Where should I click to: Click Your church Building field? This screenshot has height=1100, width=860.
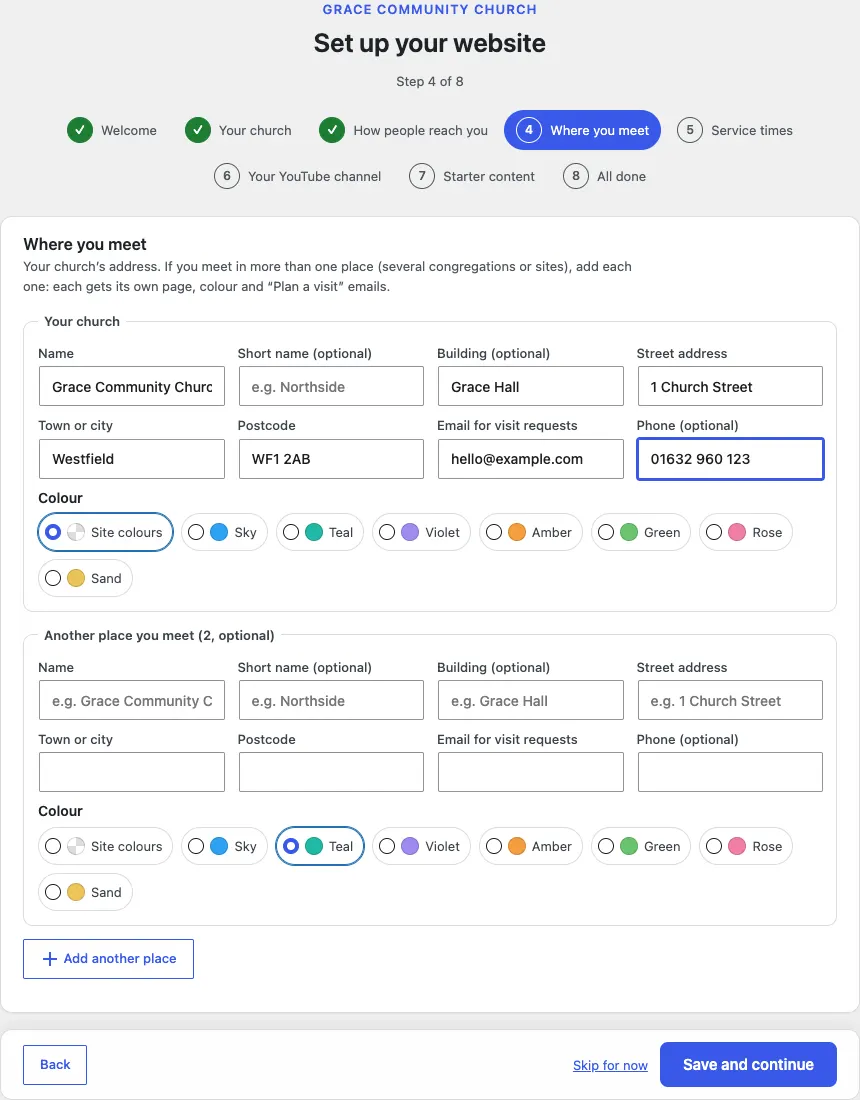pos(530,386)
